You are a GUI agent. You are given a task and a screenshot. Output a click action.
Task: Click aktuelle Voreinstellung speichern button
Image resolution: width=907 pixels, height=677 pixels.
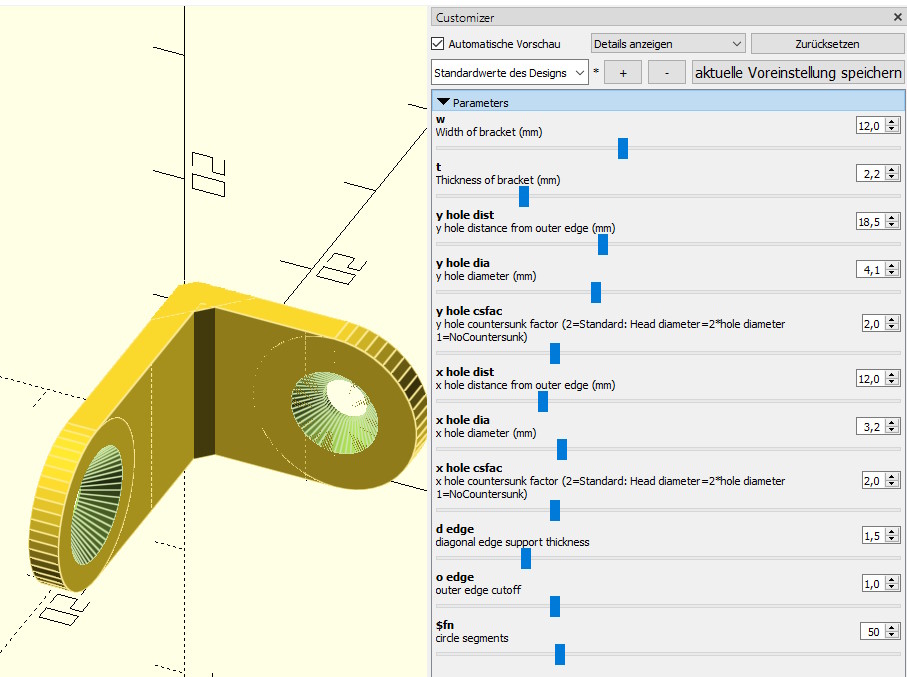(798, 73)
